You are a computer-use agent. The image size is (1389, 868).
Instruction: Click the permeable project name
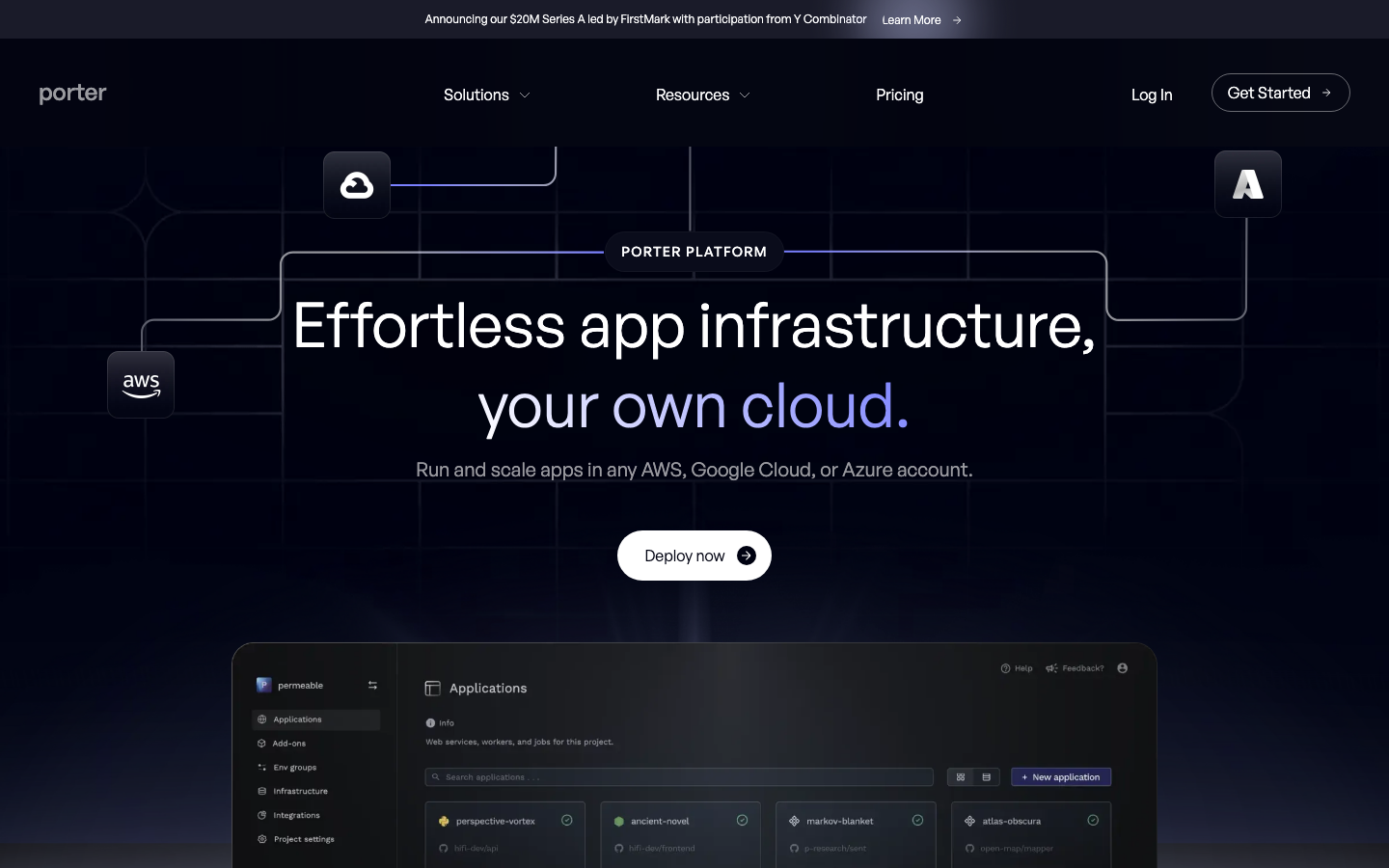pyautogui.click(x=300, y=686)
